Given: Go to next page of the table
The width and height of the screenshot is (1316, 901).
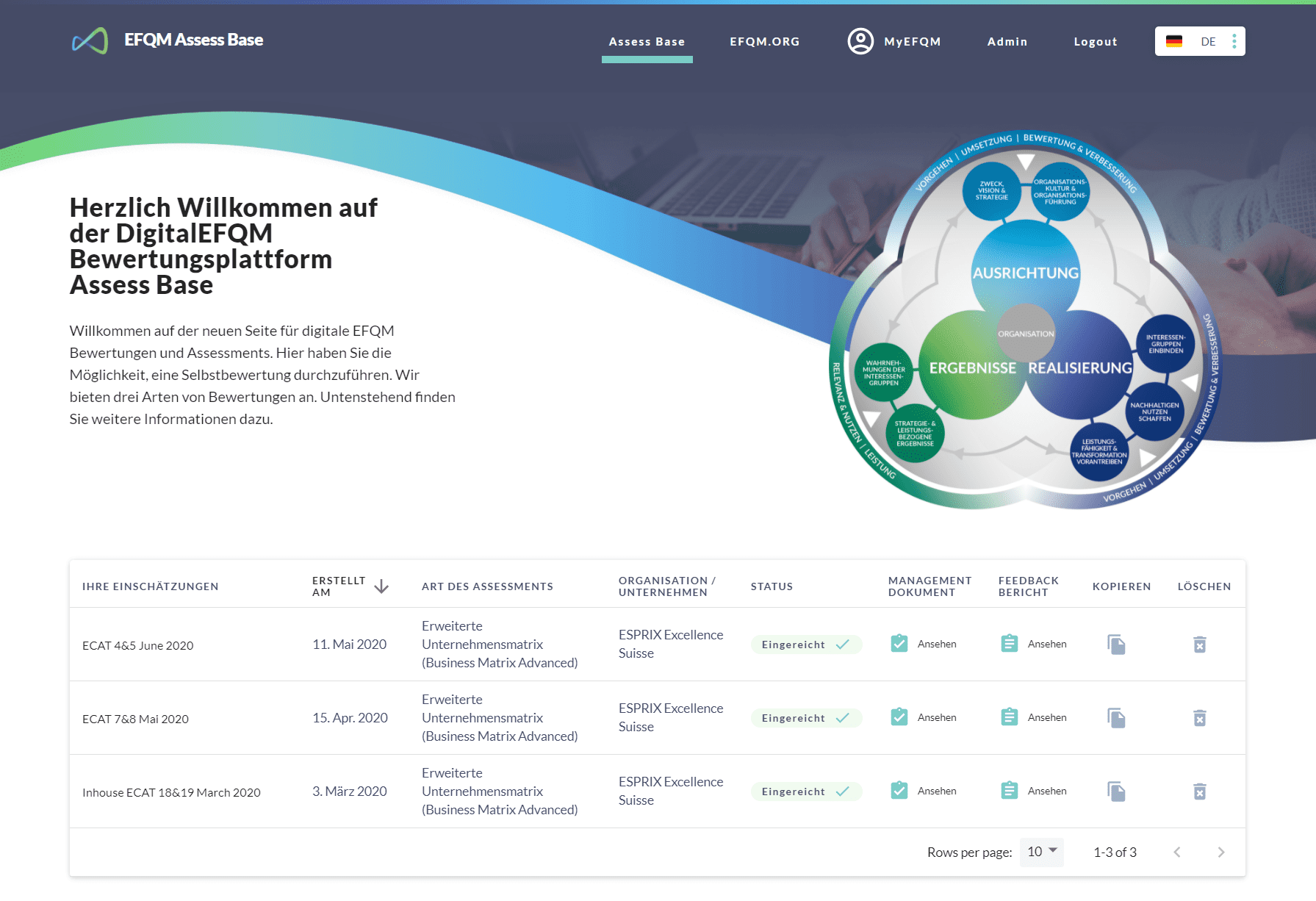Looking at the screenshot, I should (1220, 852).
